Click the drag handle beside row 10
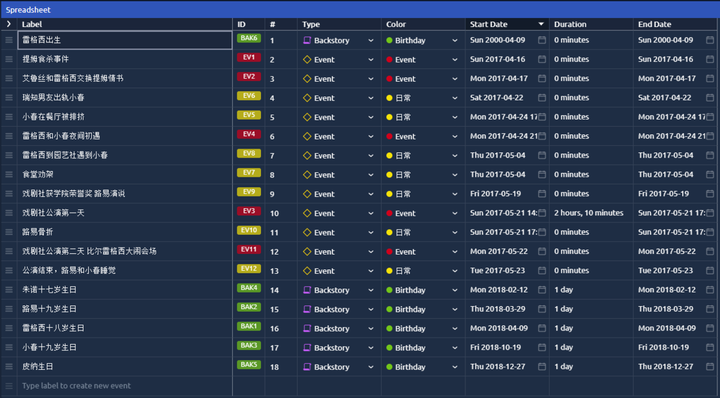This screenshot has width=720, height=398. coord(9,213)
